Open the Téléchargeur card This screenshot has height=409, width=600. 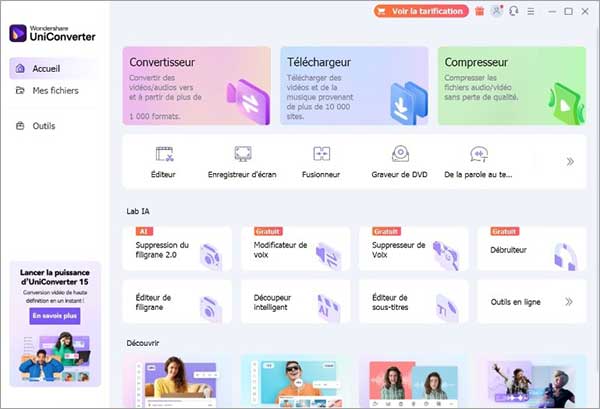click(x=354, y=86)
